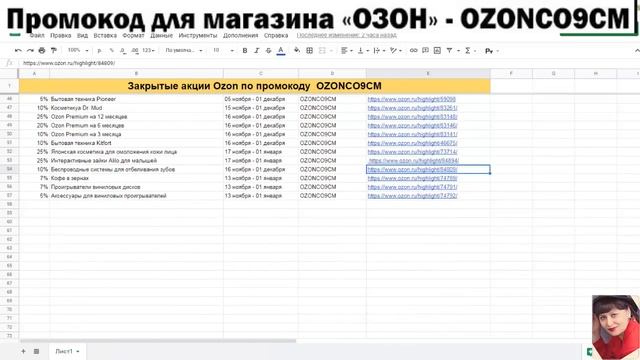Open the link in the Kitfort row

coord(412,143)
